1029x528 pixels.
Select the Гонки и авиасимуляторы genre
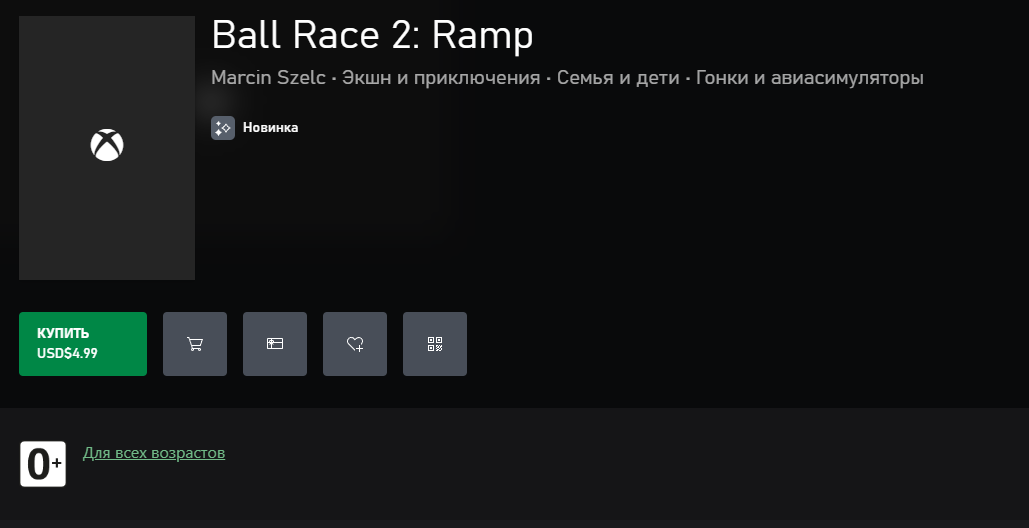(x=810, y=77)
